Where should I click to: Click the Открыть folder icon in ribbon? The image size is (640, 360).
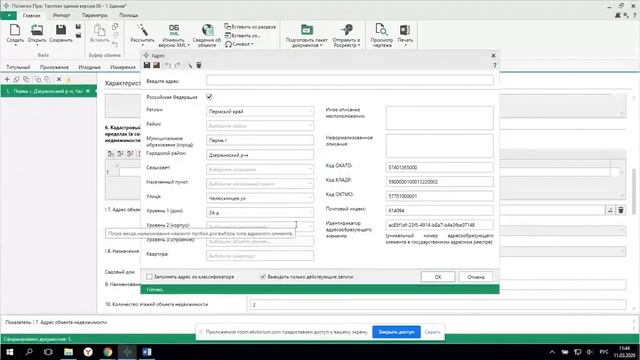(x=37, y=30)
